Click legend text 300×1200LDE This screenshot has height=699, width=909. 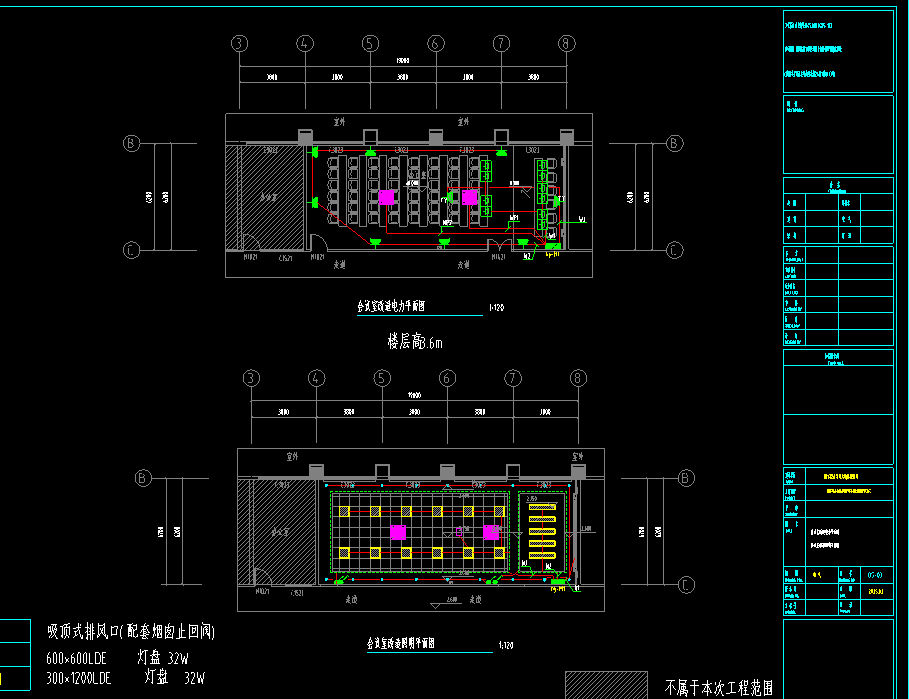tap(79, 679)
